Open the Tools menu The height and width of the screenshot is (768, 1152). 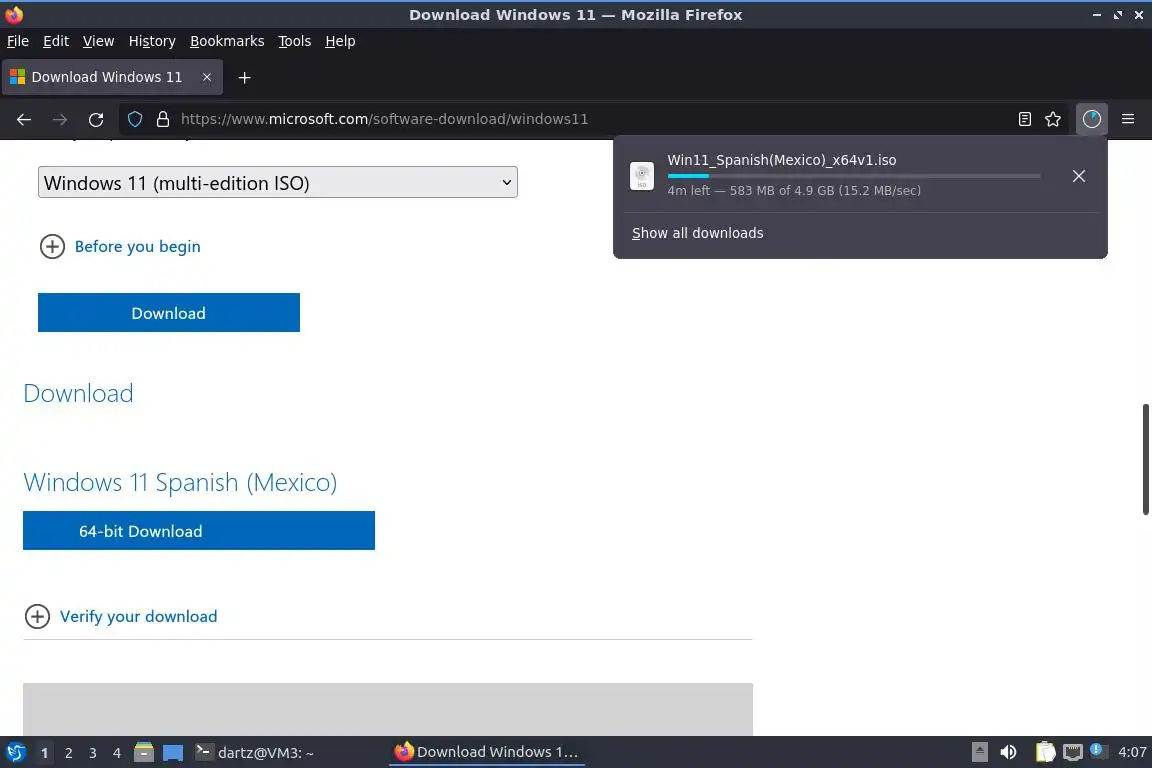tap(295, 41)
